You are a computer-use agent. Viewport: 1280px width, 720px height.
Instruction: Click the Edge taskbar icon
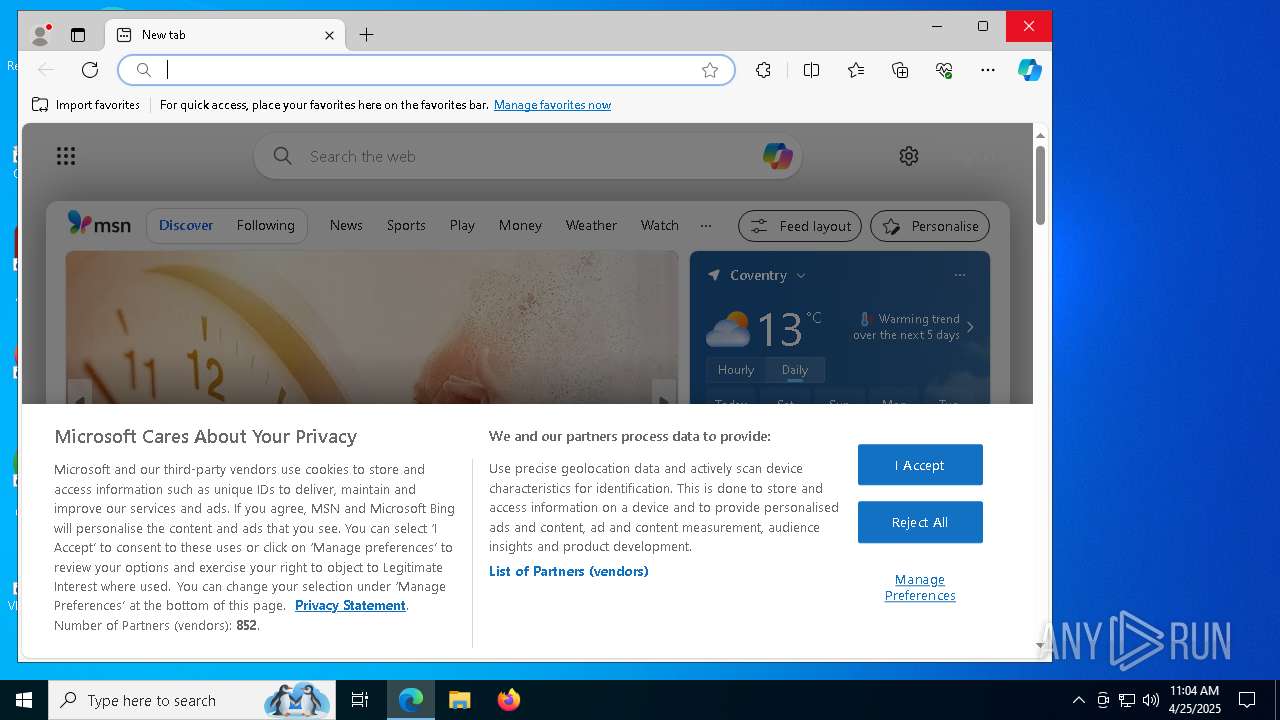[411, 700]
